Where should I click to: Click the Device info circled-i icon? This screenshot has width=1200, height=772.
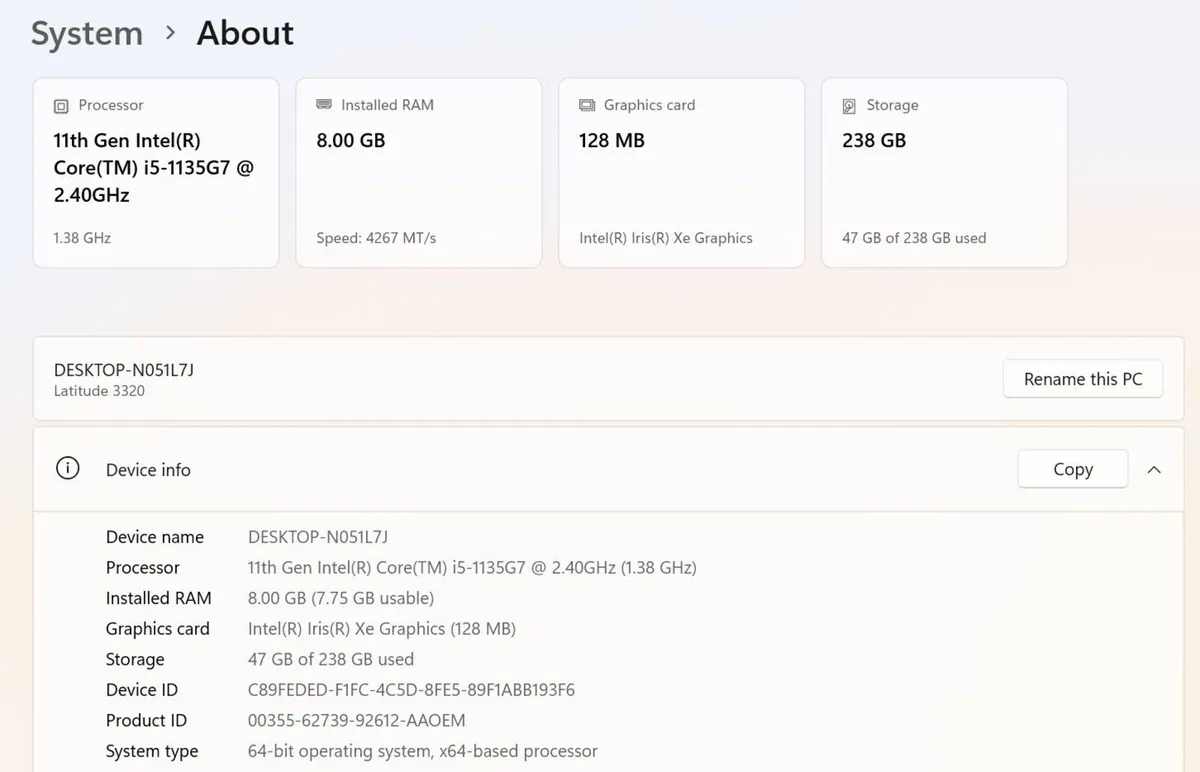(x=67, y=469)
